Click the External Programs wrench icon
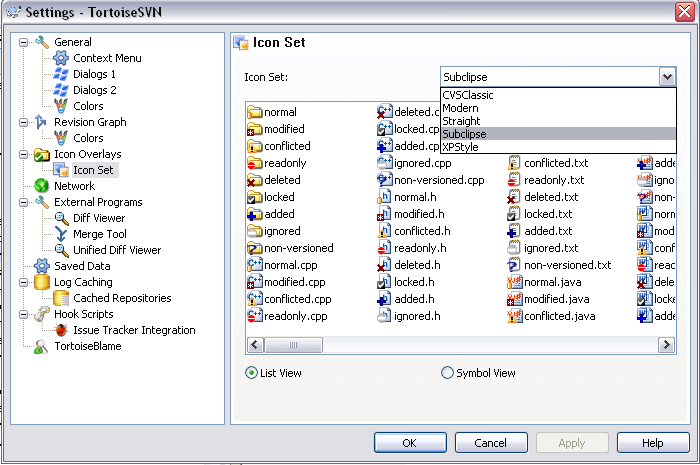 42,202
